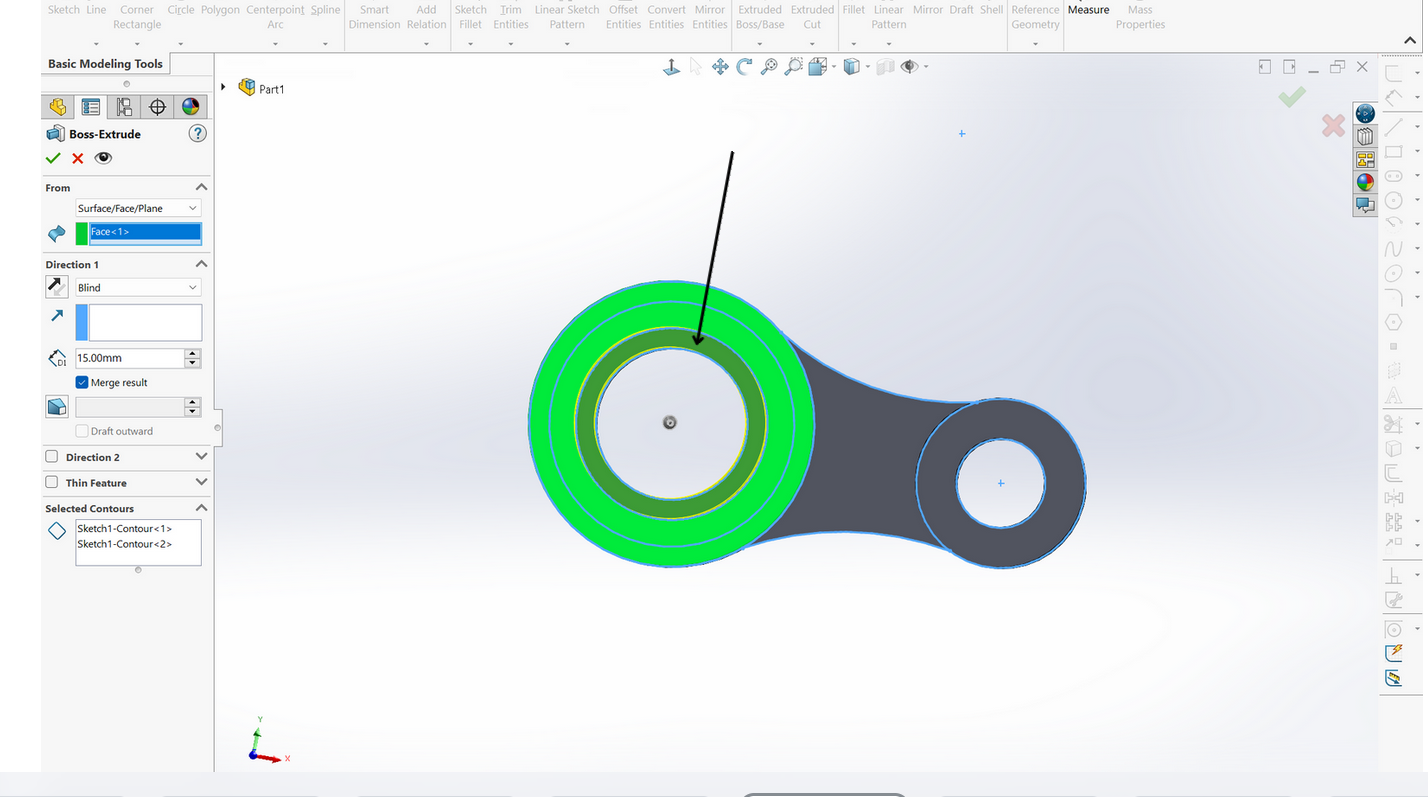Open Appearances task pane sphere icon

coord(1365,182)
